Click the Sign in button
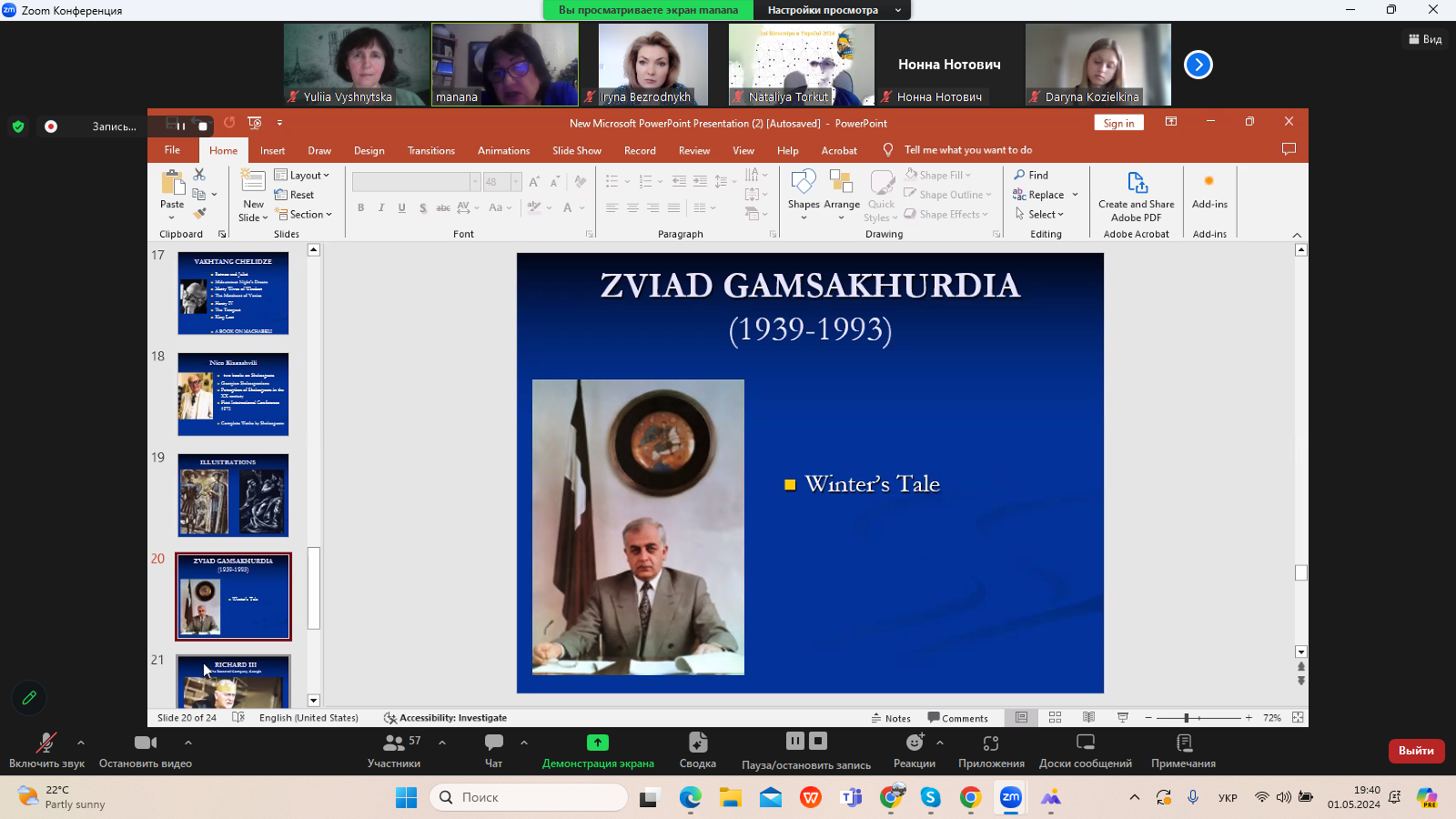Viewport: 1456px width, 819px height. pos(1118,124)
